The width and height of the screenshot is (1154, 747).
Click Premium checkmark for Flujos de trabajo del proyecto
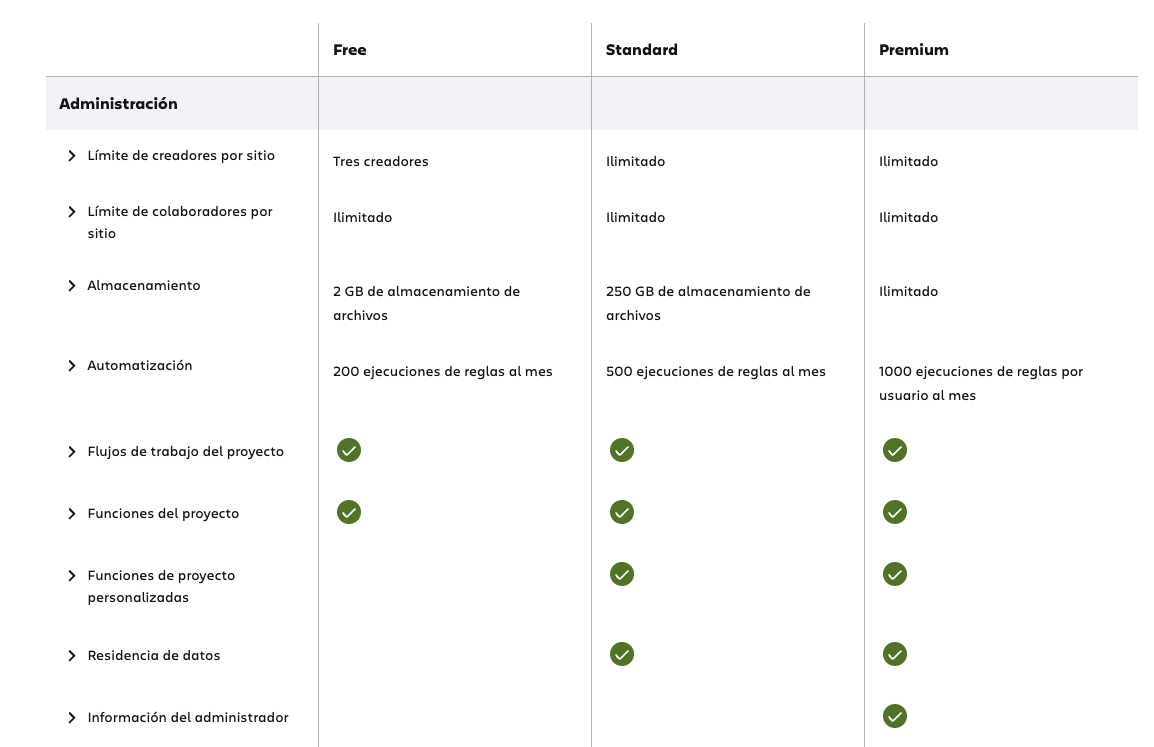click(x=895, y=450)
